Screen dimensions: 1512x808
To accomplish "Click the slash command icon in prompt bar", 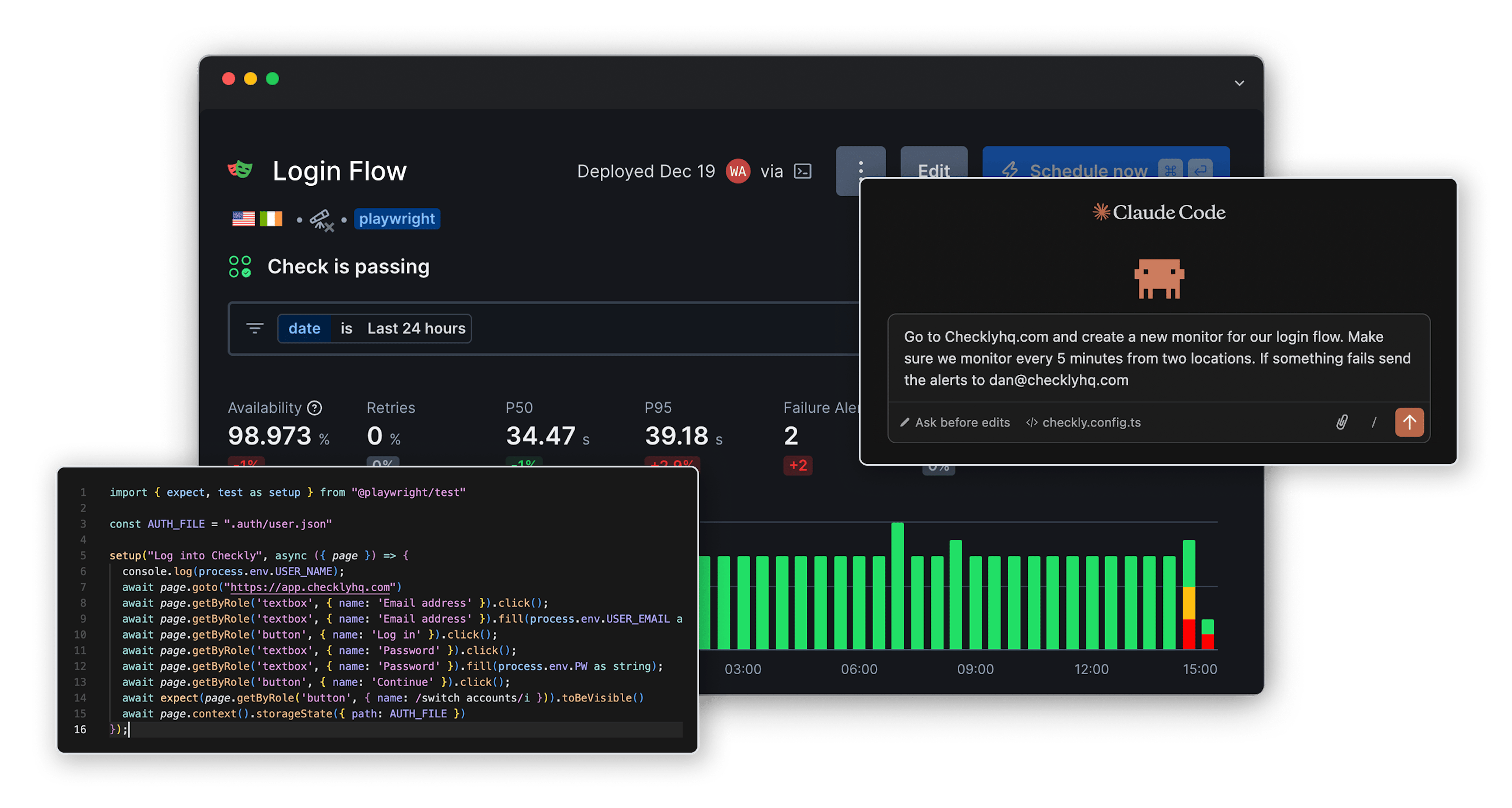I will coord(1374,422).
